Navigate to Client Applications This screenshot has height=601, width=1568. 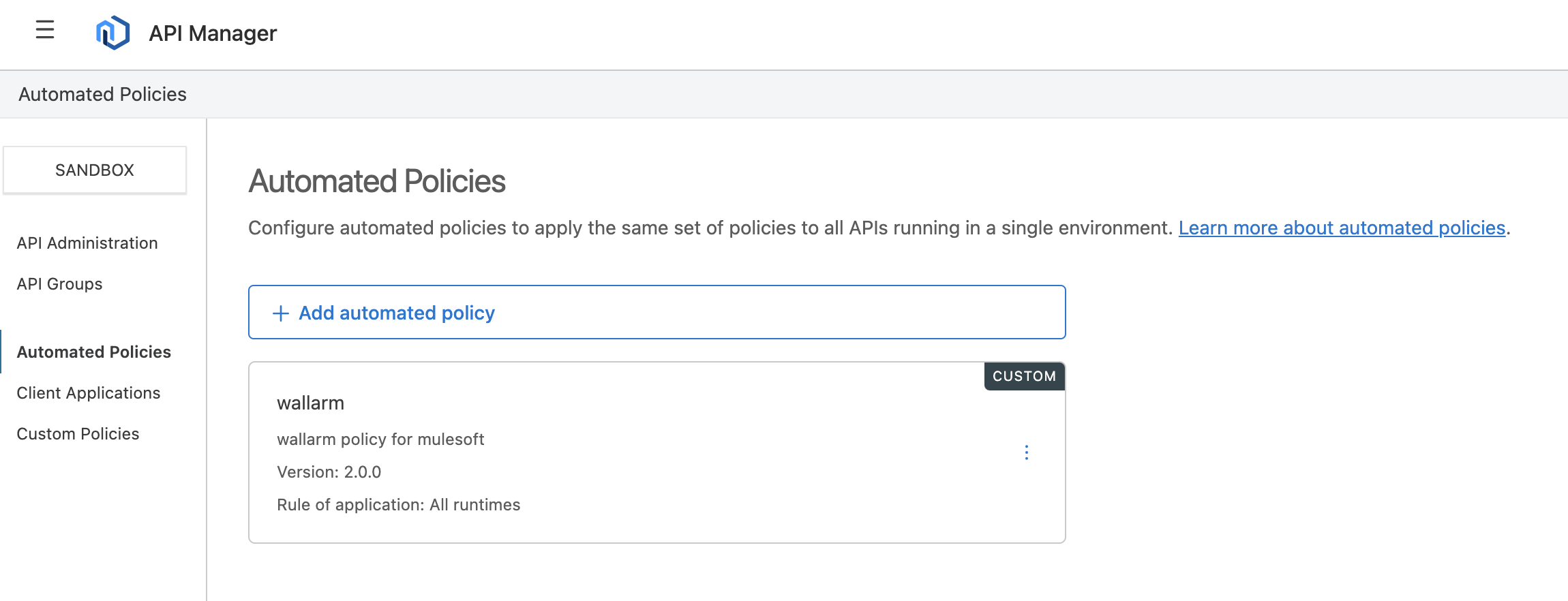[89, 393]
